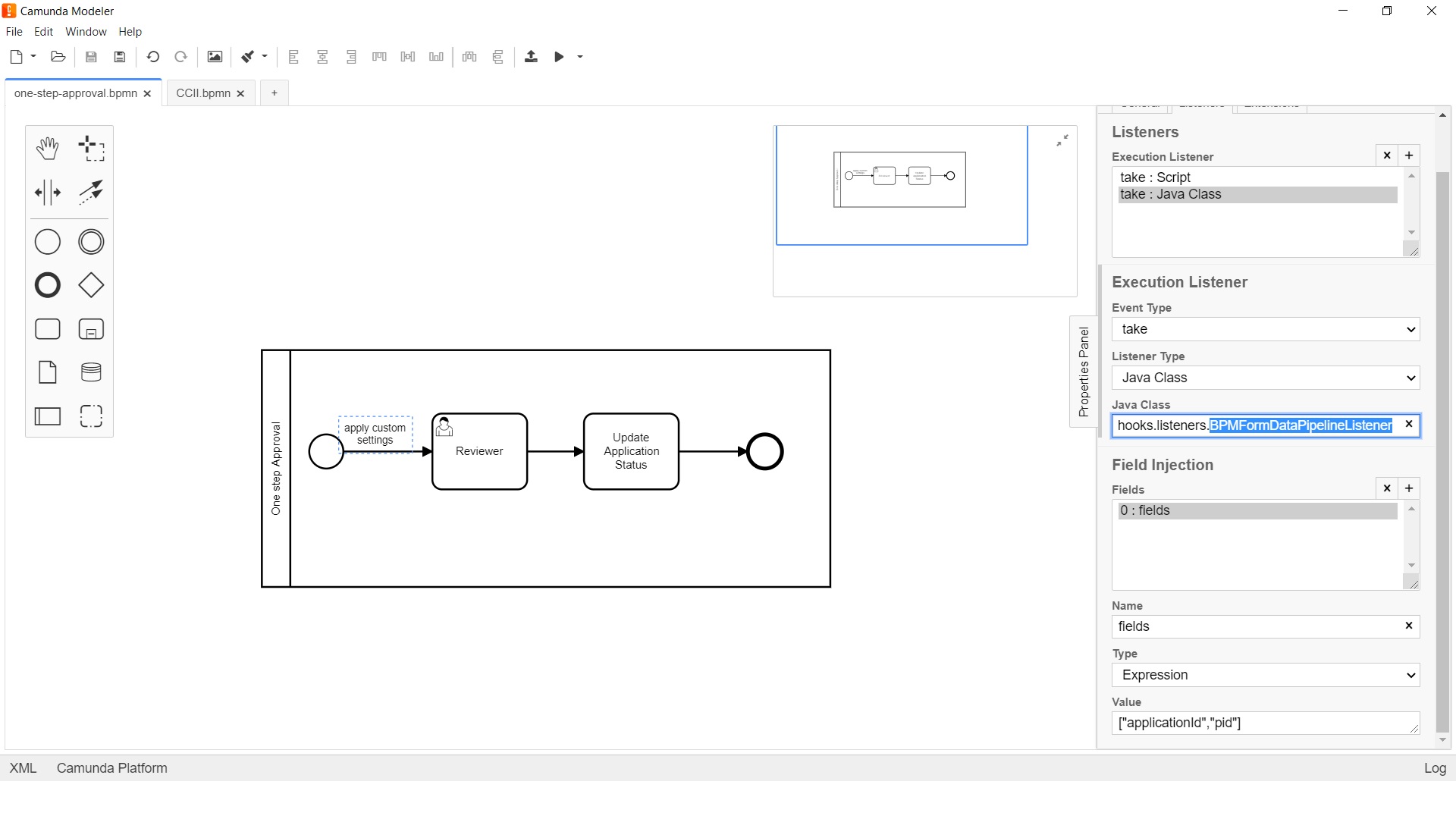1456x819 pixels.
Task: Close the one-step-approval.bpmn tab
Action: [x=147, y=94]
